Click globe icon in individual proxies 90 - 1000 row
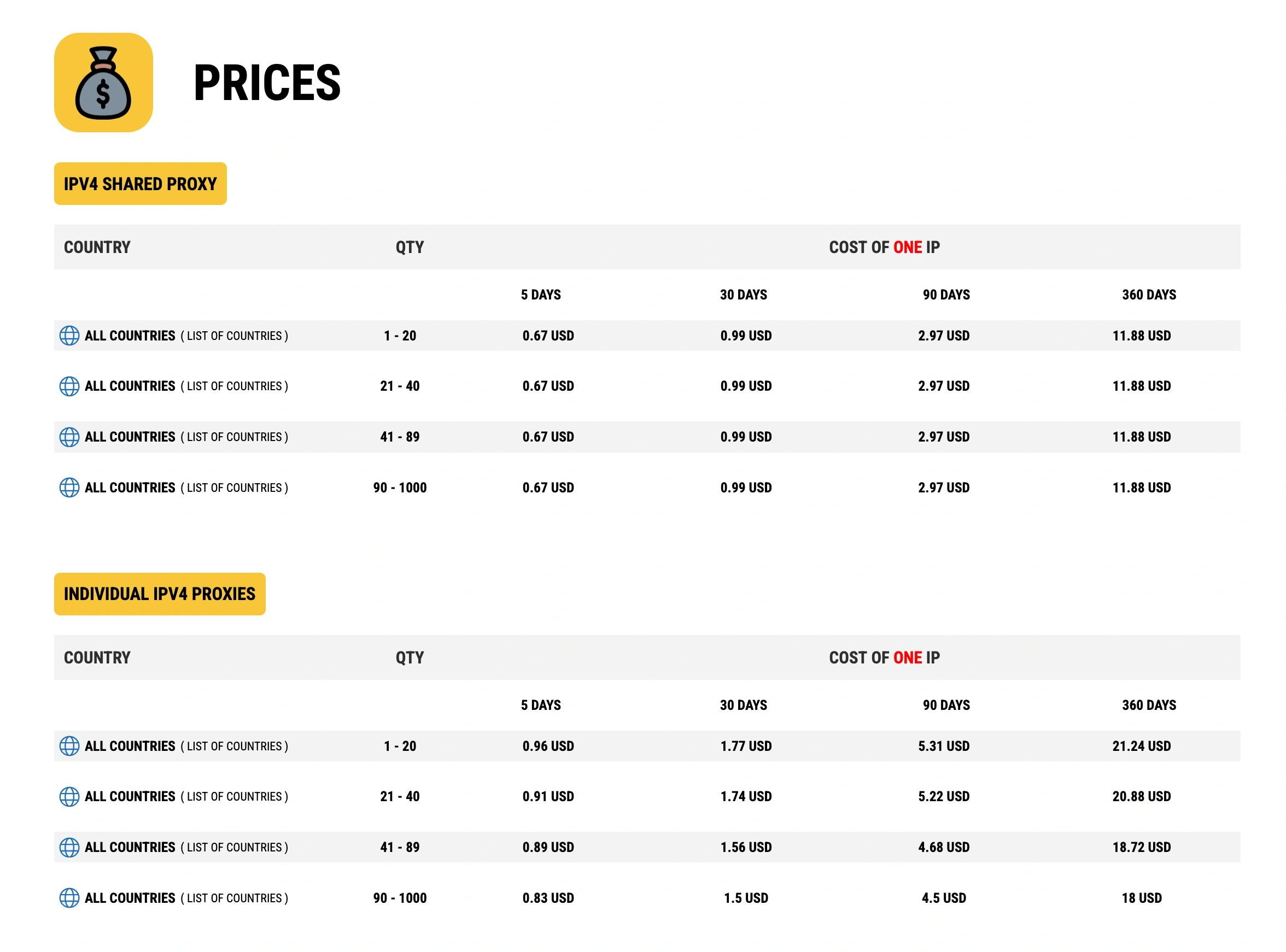 point(69,898)
